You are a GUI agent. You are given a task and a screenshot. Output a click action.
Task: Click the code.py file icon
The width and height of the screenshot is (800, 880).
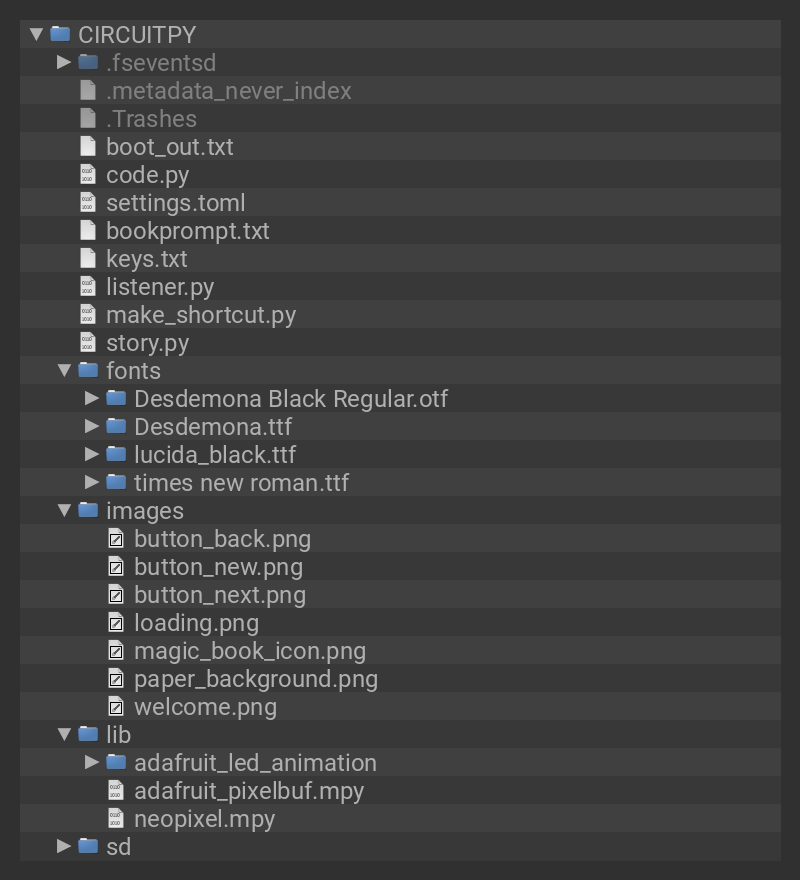pyautogui.click(x=88, y=174)
